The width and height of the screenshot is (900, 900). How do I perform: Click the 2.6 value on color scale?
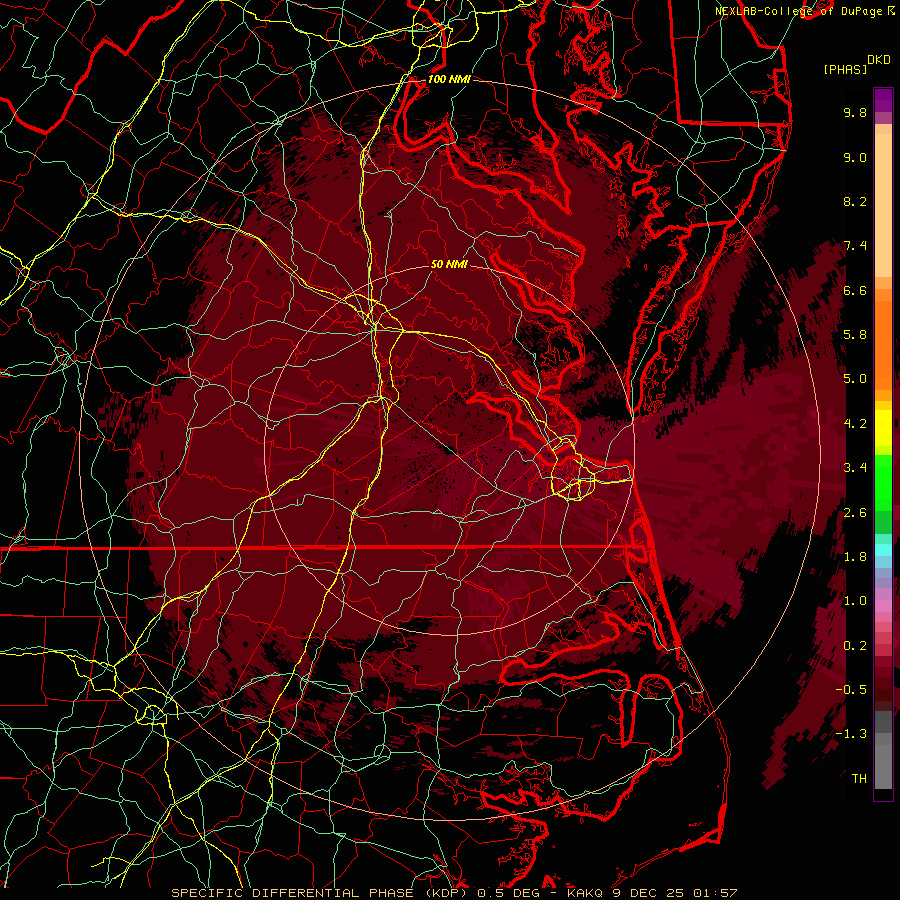coord(855,512)
